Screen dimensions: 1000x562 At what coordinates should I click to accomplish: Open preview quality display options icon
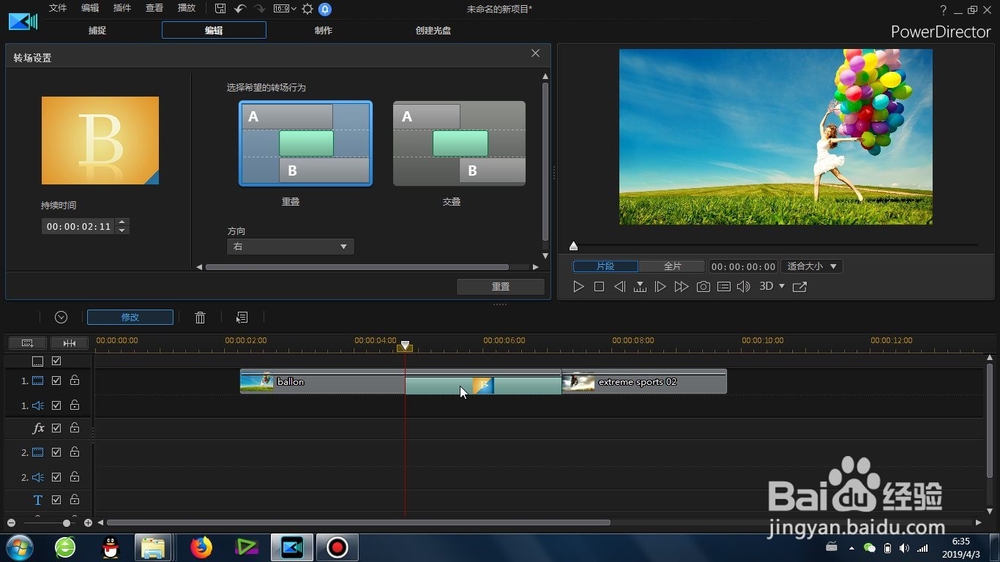[x=724, y=286]
